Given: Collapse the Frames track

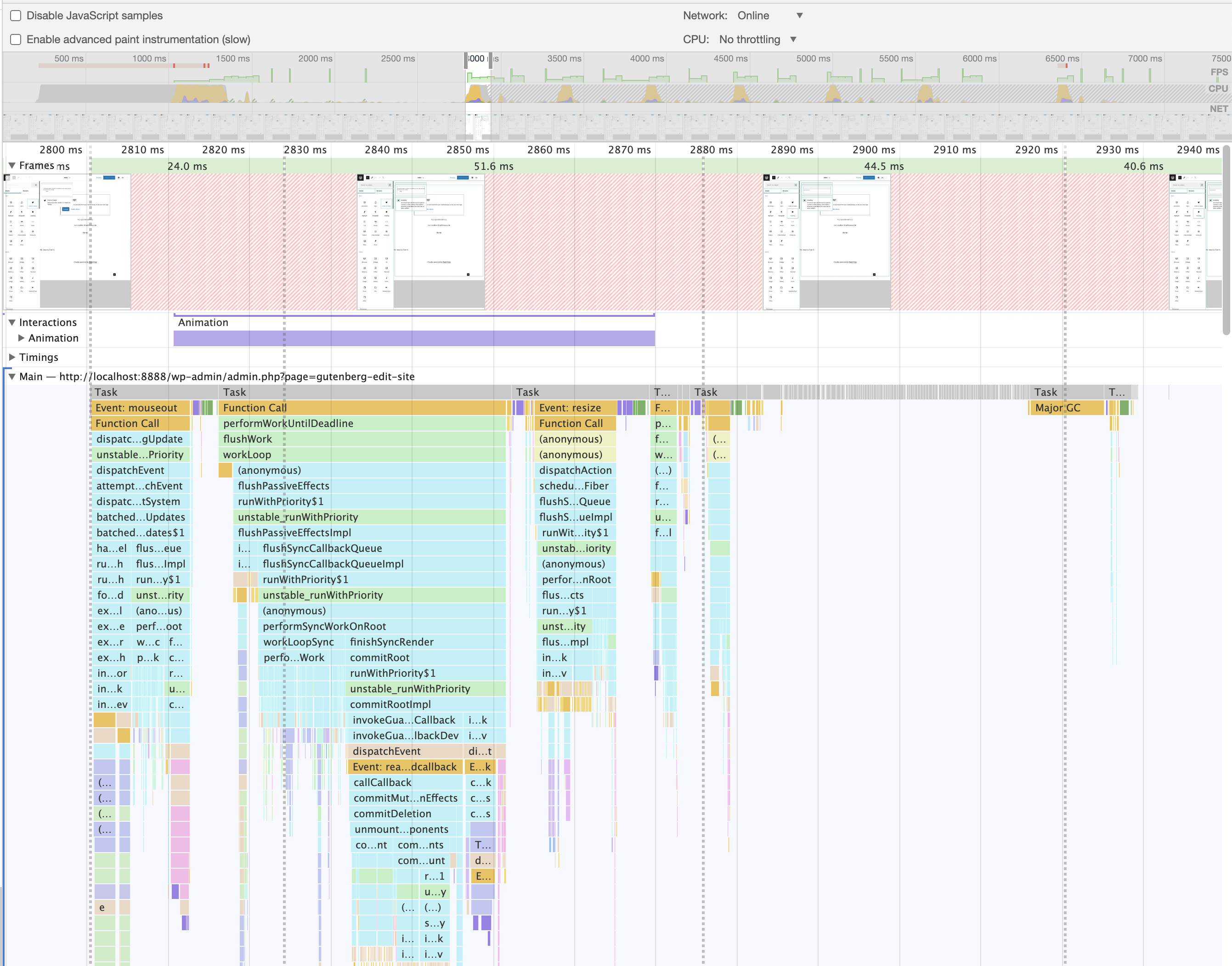Looking at the screenshot, I should [x=12, y=166].
